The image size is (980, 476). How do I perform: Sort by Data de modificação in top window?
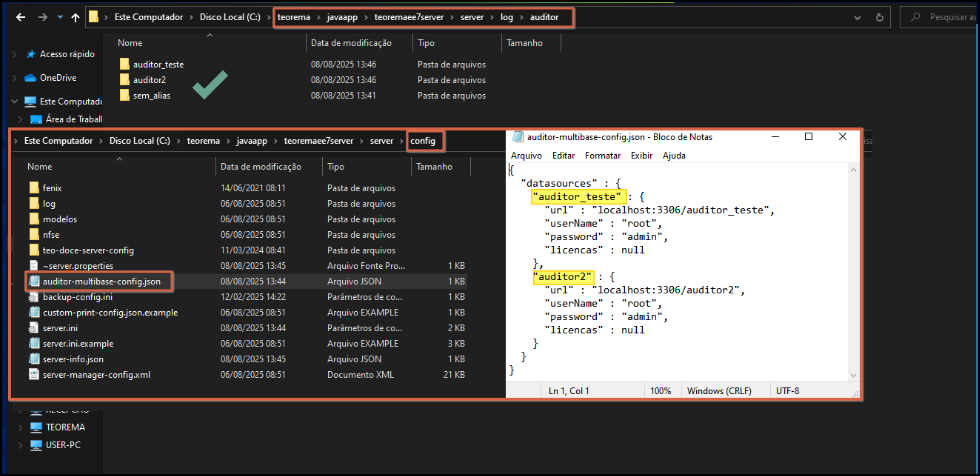[351, 43]
